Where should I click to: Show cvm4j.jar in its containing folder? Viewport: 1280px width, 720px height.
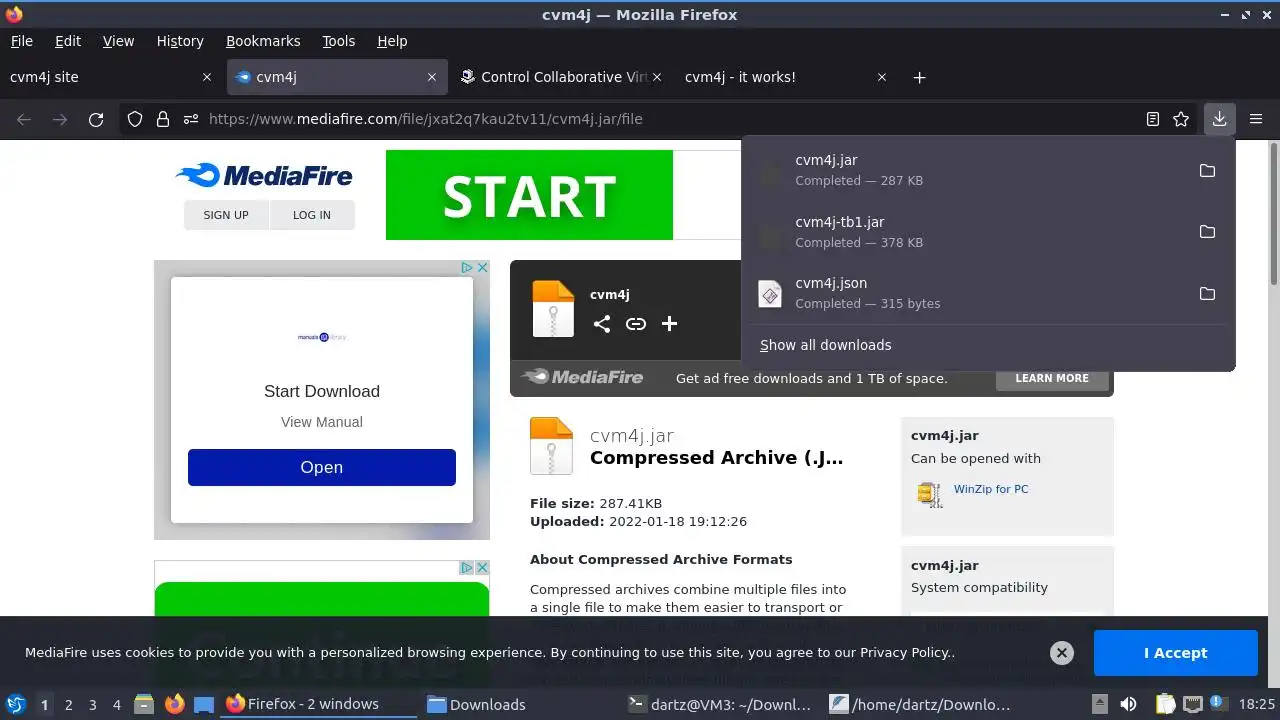1207,170
